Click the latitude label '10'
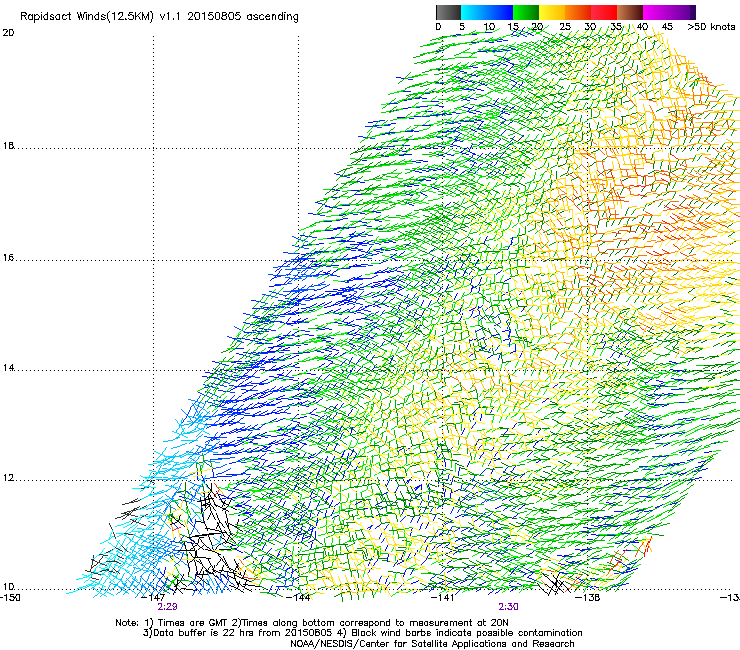Viewport: 740px width, 650px height. (x=8, y=587)
